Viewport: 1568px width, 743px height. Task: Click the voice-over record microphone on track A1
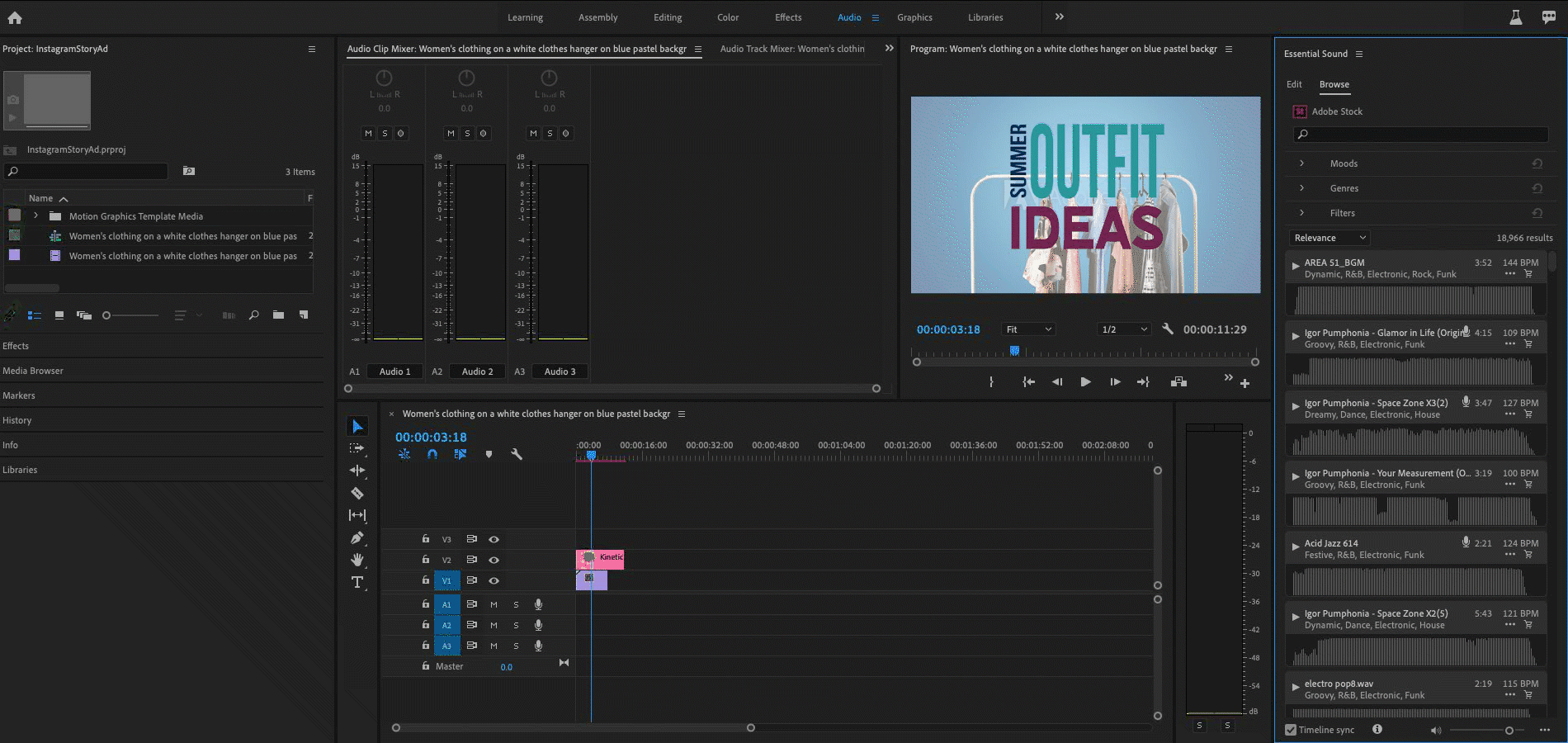[538, 604]
